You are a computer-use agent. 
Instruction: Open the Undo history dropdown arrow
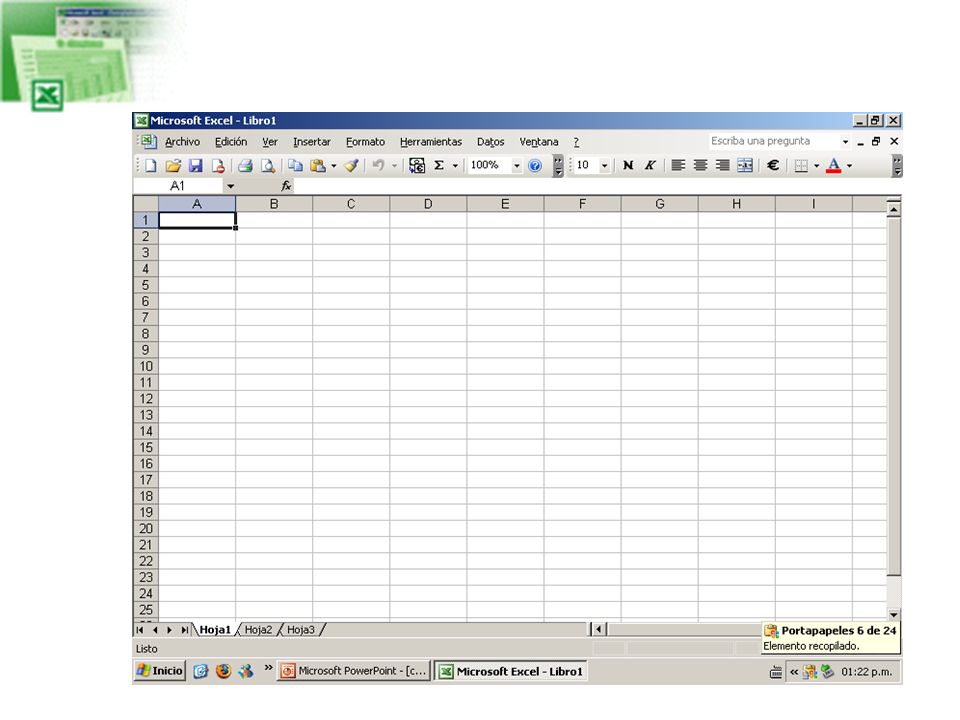(x=394, y=165)
